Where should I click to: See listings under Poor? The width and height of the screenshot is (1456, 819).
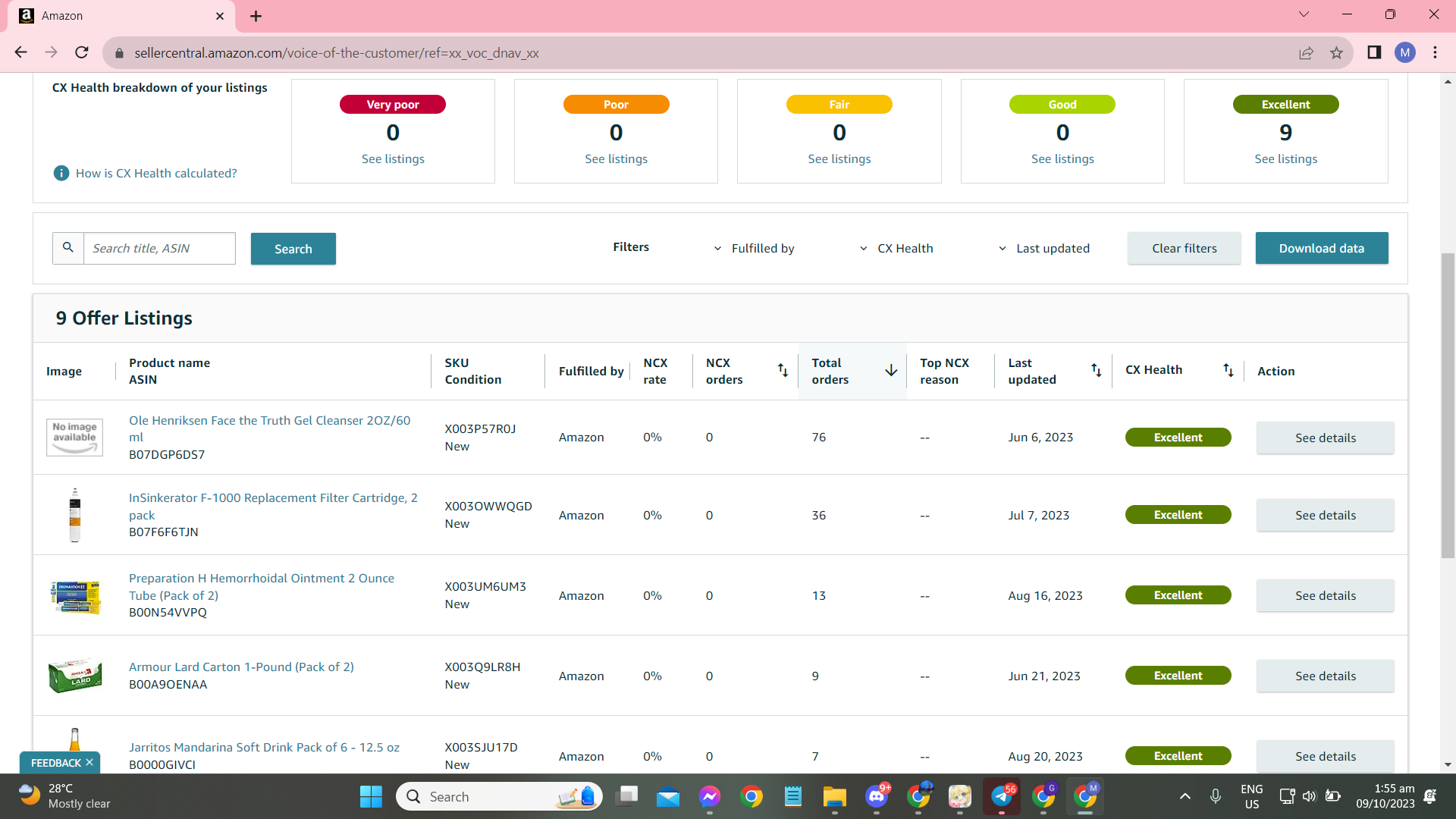(616, 158)
